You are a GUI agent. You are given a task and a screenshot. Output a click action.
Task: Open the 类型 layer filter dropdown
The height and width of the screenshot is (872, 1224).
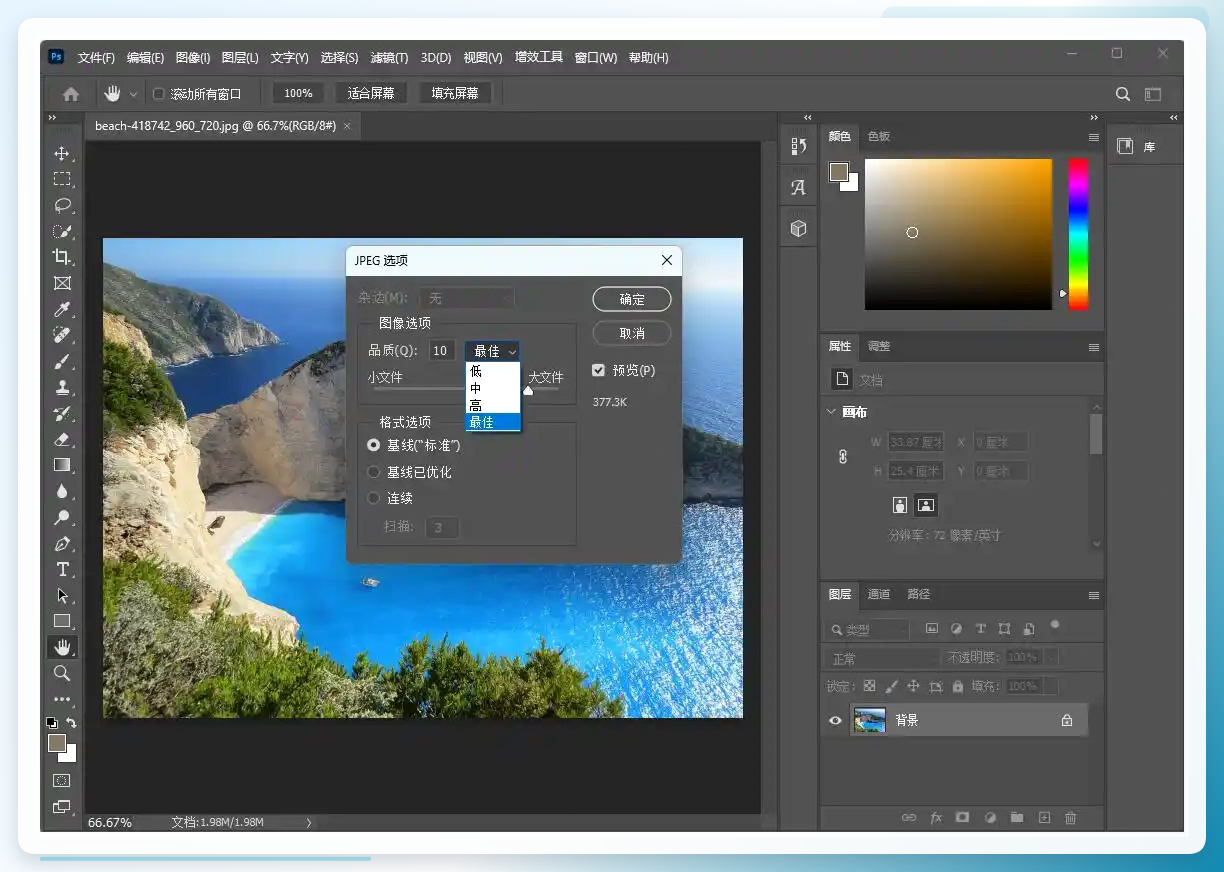pyautogui.click(x=868, y=630)
